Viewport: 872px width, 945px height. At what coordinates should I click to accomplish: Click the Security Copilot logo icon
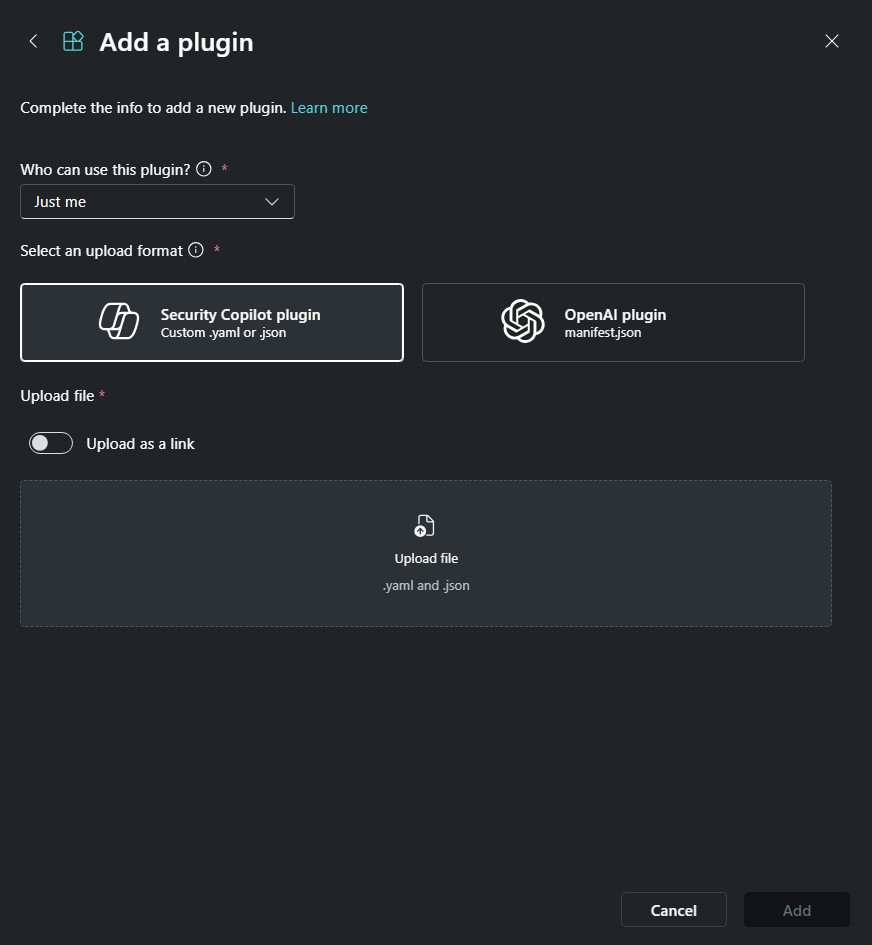119,322
